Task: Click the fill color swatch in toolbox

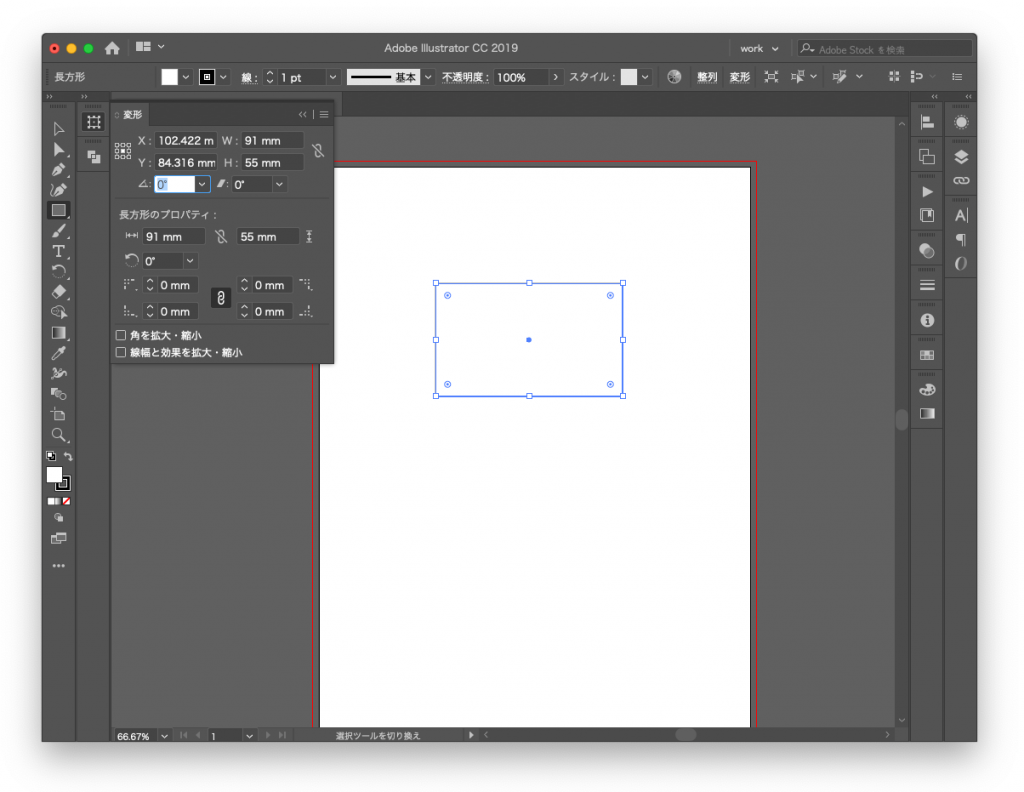Action: point(54,475)
